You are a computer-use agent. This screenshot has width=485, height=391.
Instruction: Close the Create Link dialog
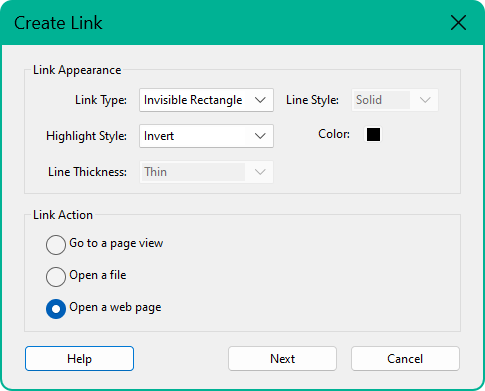click(458, 23)
